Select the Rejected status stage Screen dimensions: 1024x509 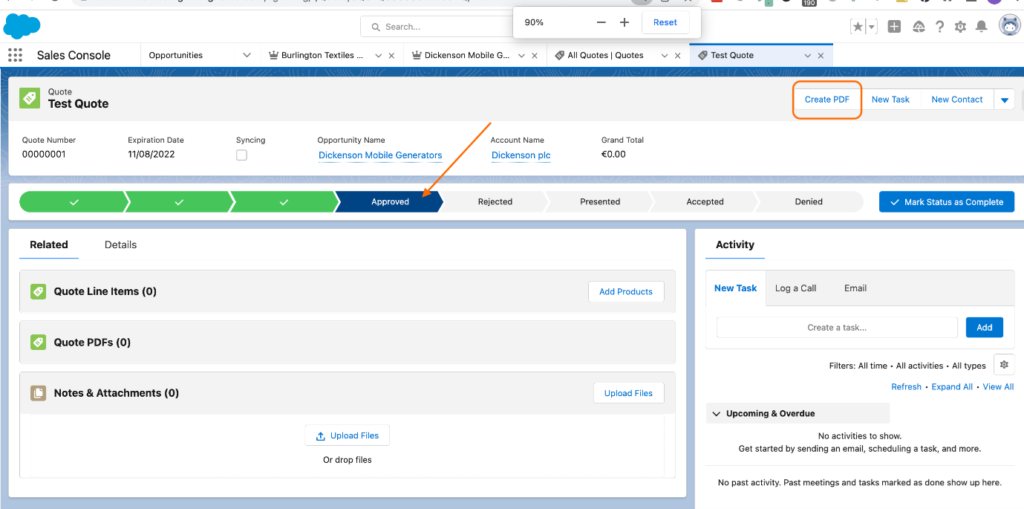coord(495,202)
